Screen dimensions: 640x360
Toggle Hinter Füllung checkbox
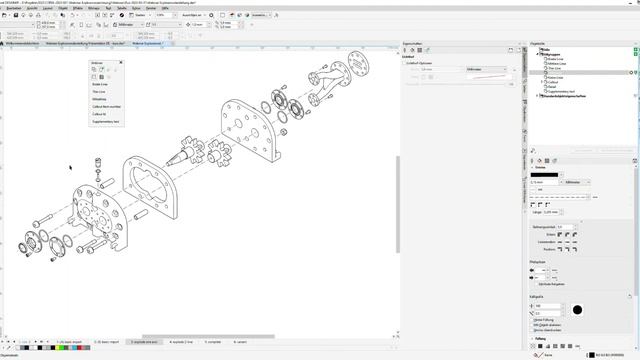pyautogui.click(x=532, y=320)
